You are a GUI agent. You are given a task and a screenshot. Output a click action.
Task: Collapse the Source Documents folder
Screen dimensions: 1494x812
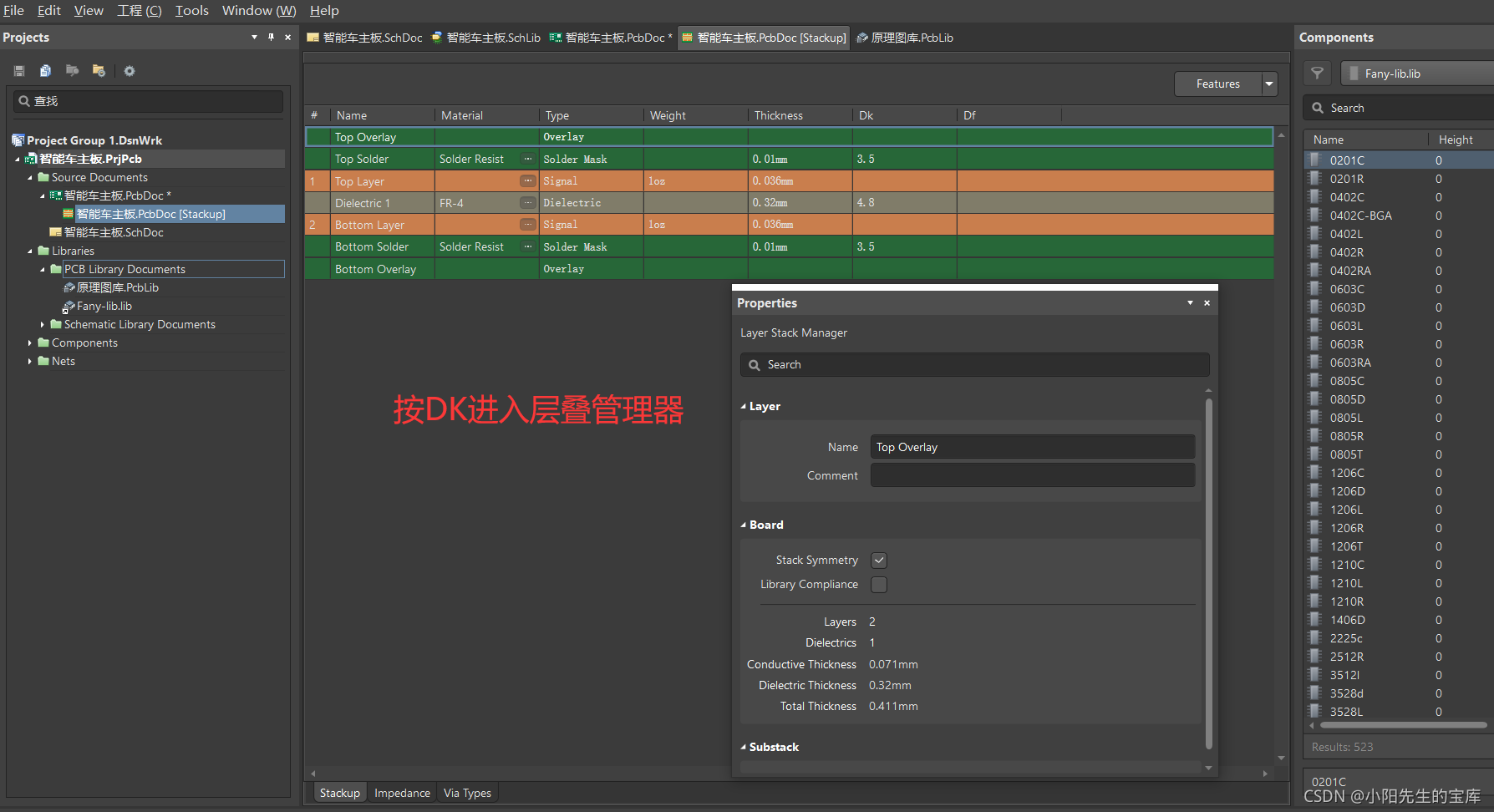point(30,177)
